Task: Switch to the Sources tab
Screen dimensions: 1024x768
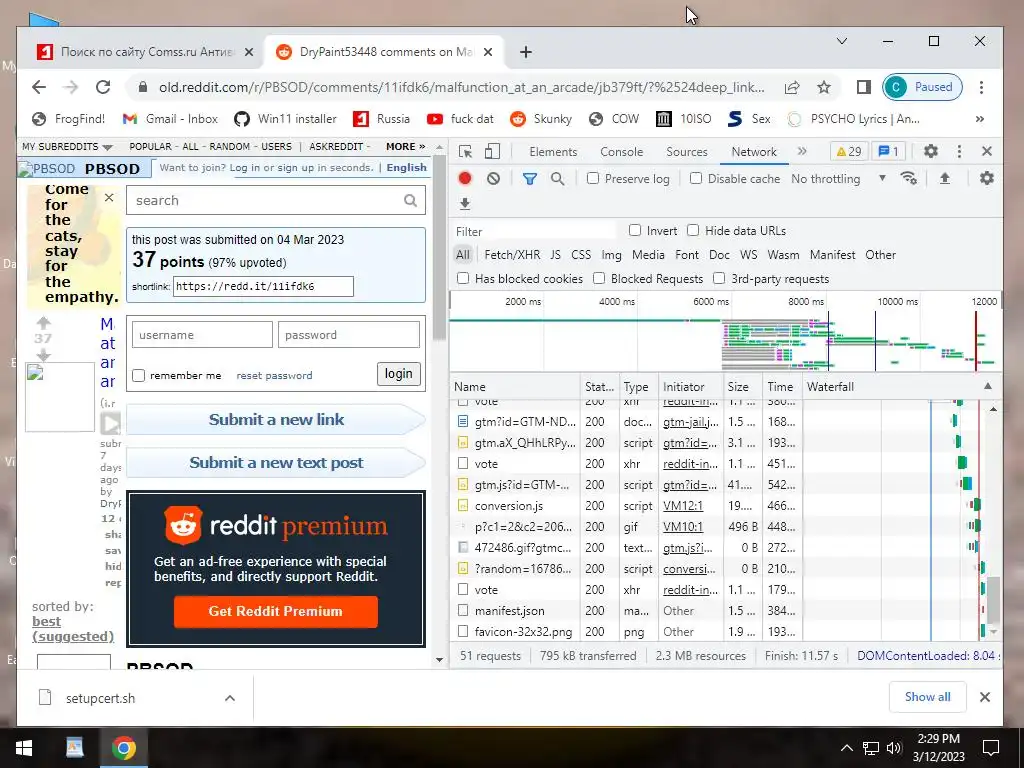Action: click(x=686, y=152)
